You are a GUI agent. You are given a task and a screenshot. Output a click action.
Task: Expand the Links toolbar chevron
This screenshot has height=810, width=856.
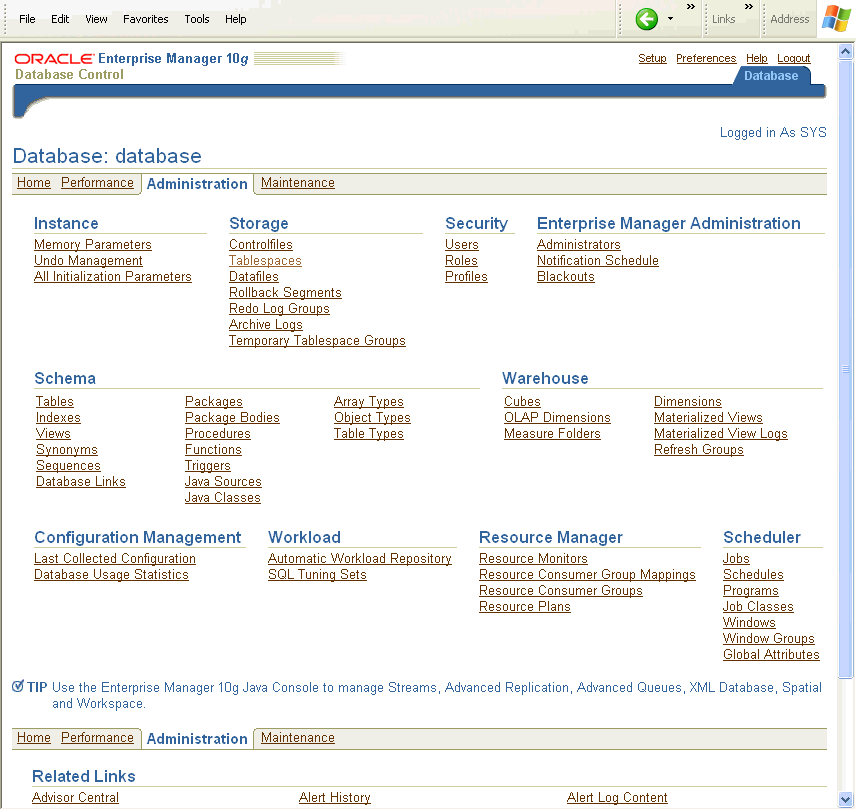749,7
